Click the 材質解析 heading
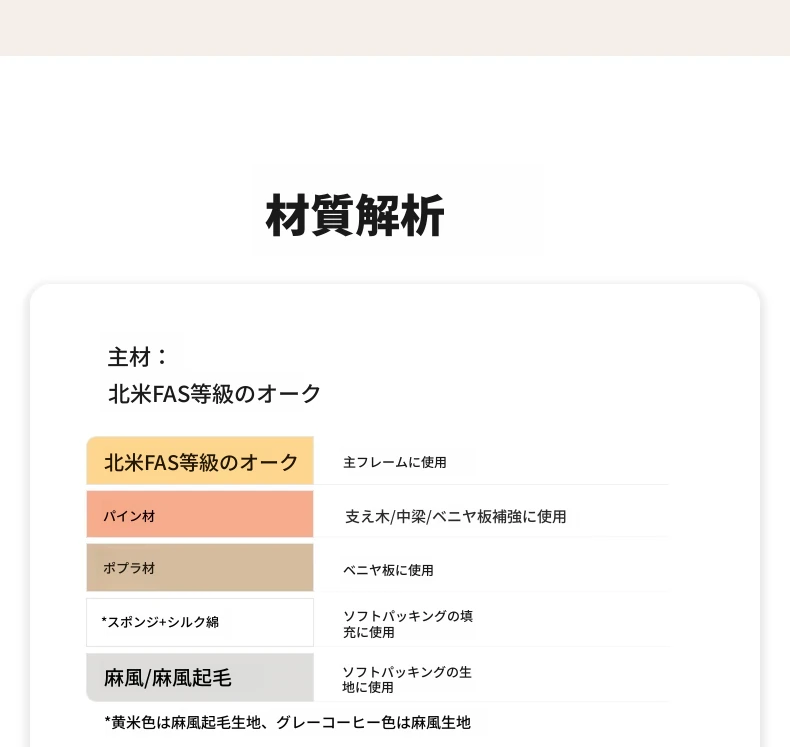 (x=355, y=216)
